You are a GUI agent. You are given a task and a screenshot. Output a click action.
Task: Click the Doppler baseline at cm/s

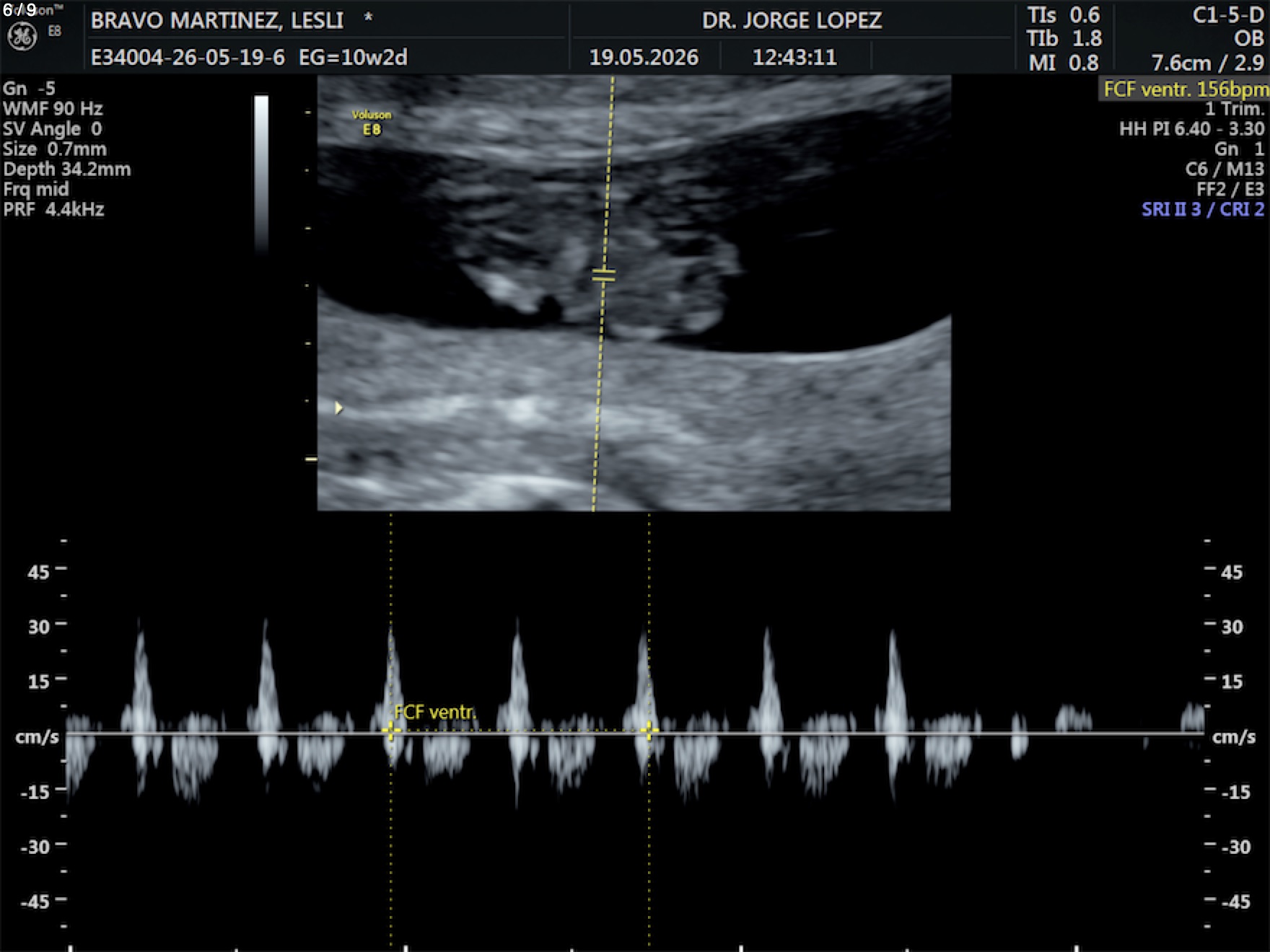pyautogui.click(x=635, y=734)
